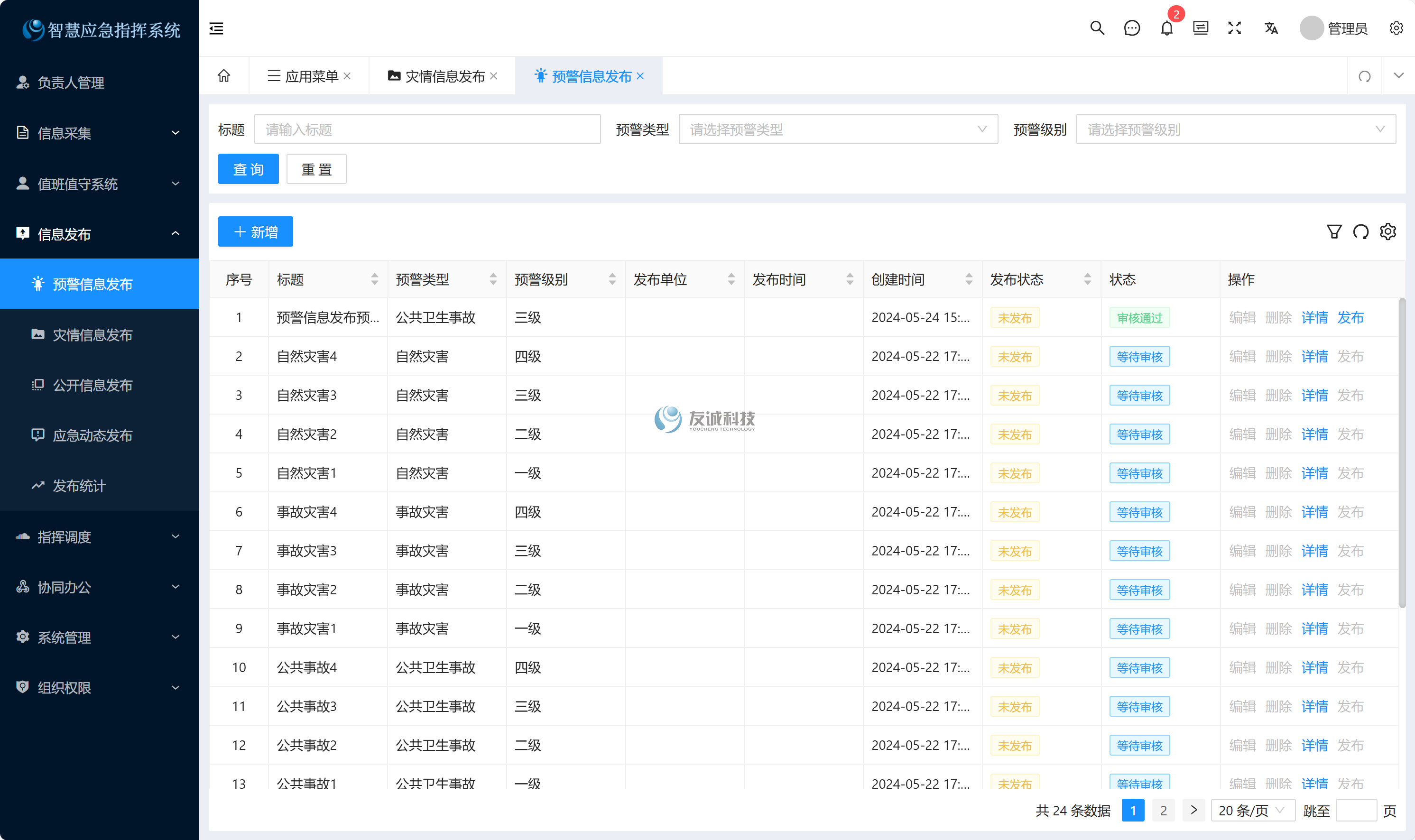Screen dimensions: 1415x840
Task: Expand the 信息采集 sidebar menu
Action: (x=100, y=133)
